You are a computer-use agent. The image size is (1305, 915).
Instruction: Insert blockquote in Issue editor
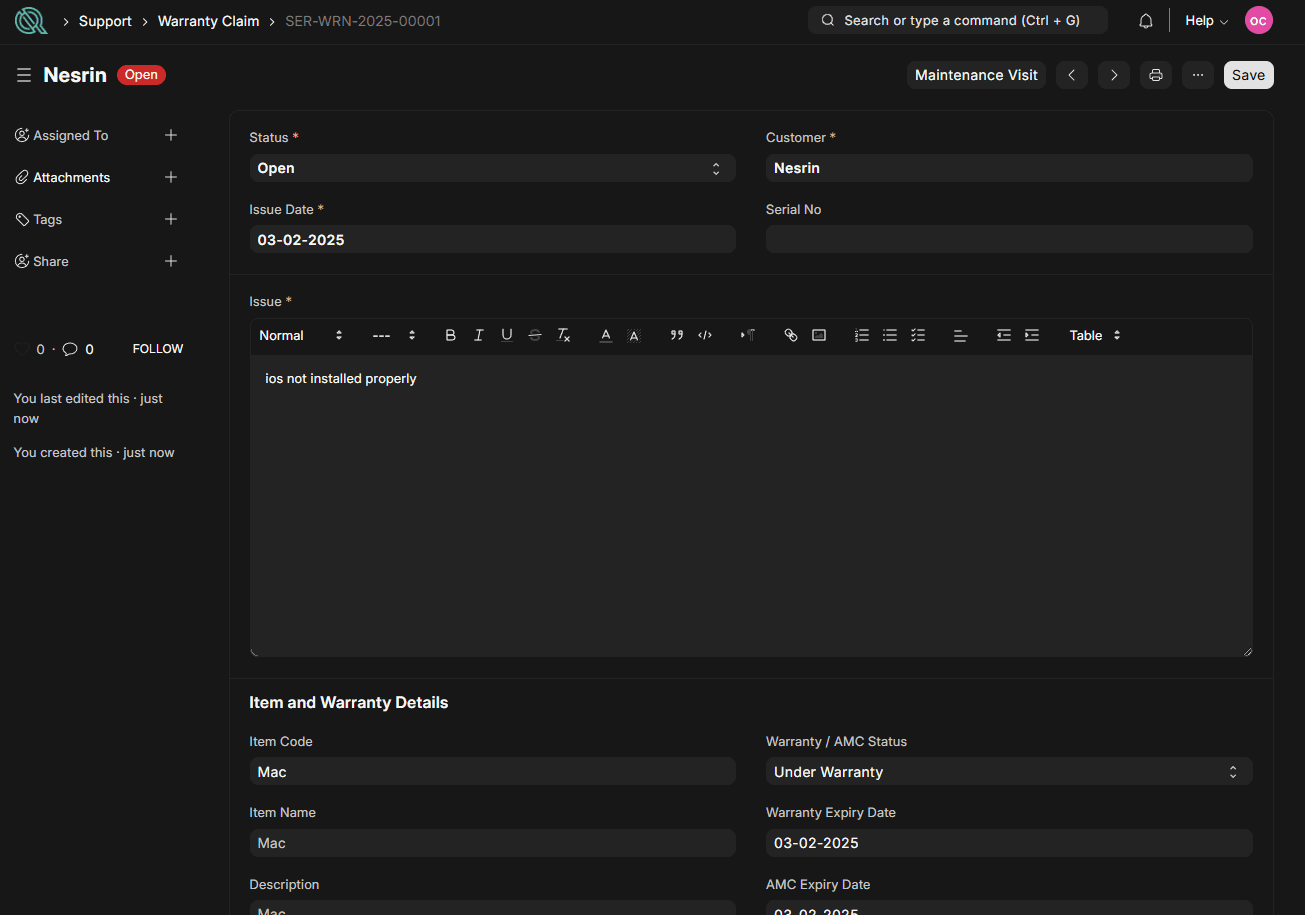point(677,335)
